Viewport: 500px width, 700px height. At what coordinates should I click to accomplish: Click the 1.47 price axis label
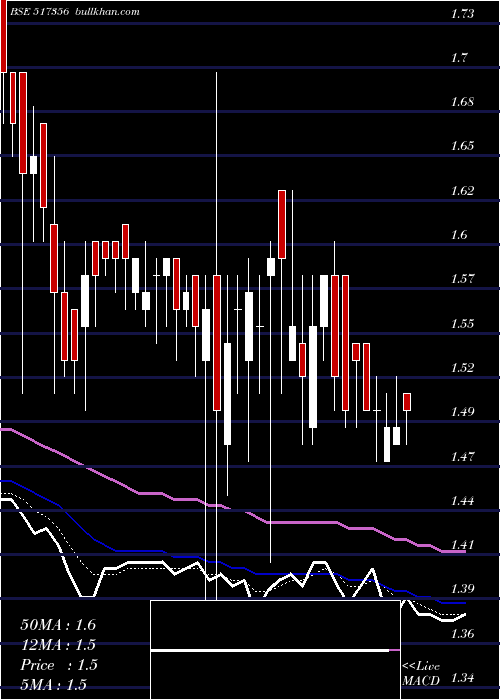click(x=462, y=457)
